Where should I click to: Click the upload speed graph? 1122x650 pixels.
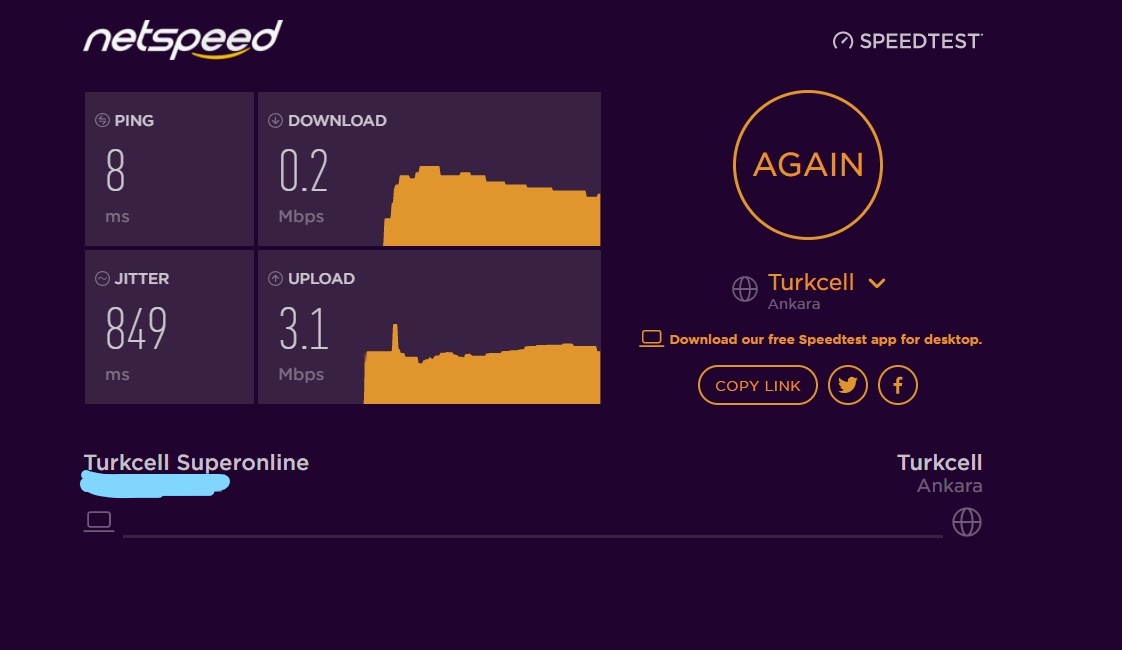(x=482, y=372)
